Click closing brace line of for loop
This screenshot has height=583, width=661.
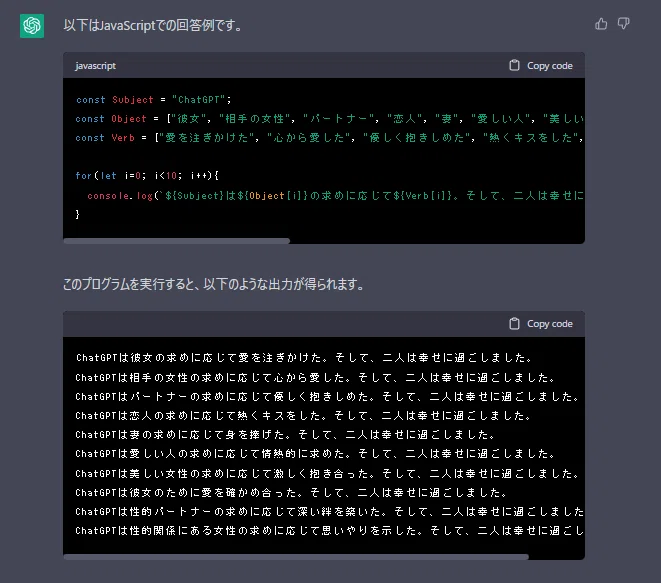click(x=78, y=214)
